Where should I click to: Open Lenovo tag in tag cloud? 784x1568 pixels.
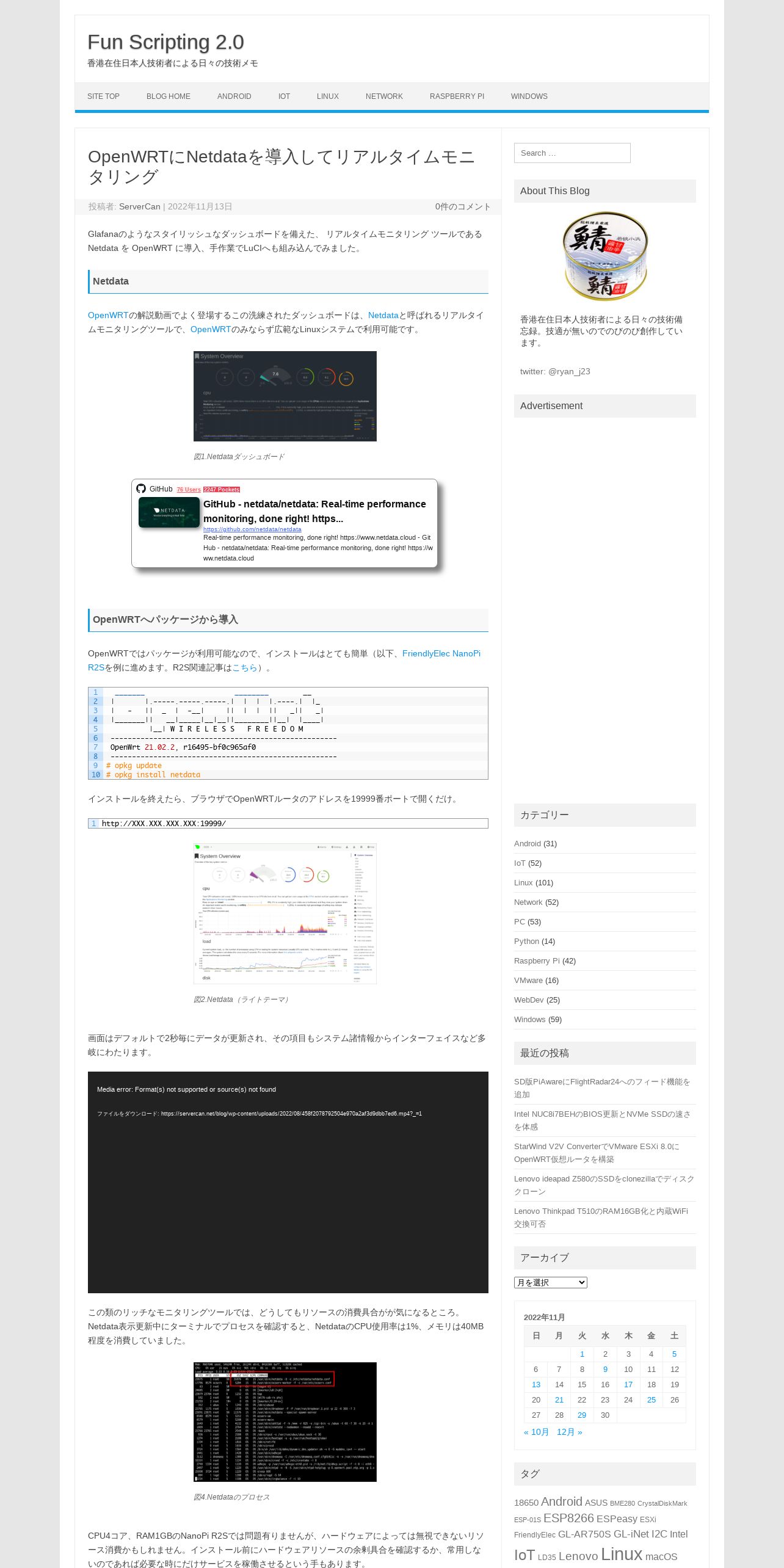578,1556
